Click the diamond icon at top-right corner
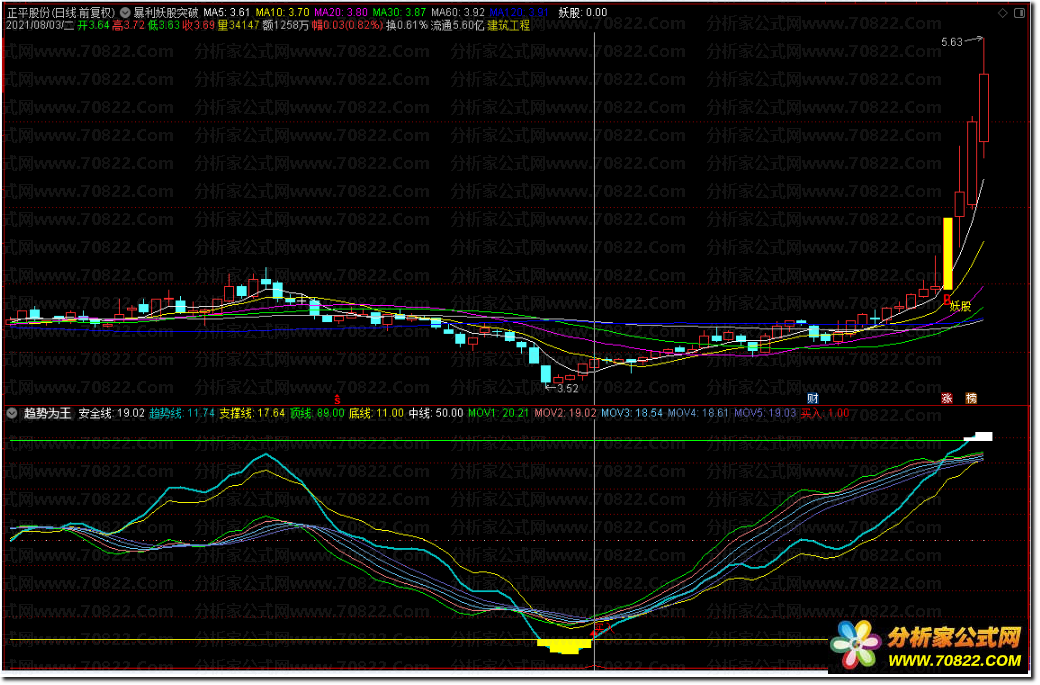 click(1003, 13)
